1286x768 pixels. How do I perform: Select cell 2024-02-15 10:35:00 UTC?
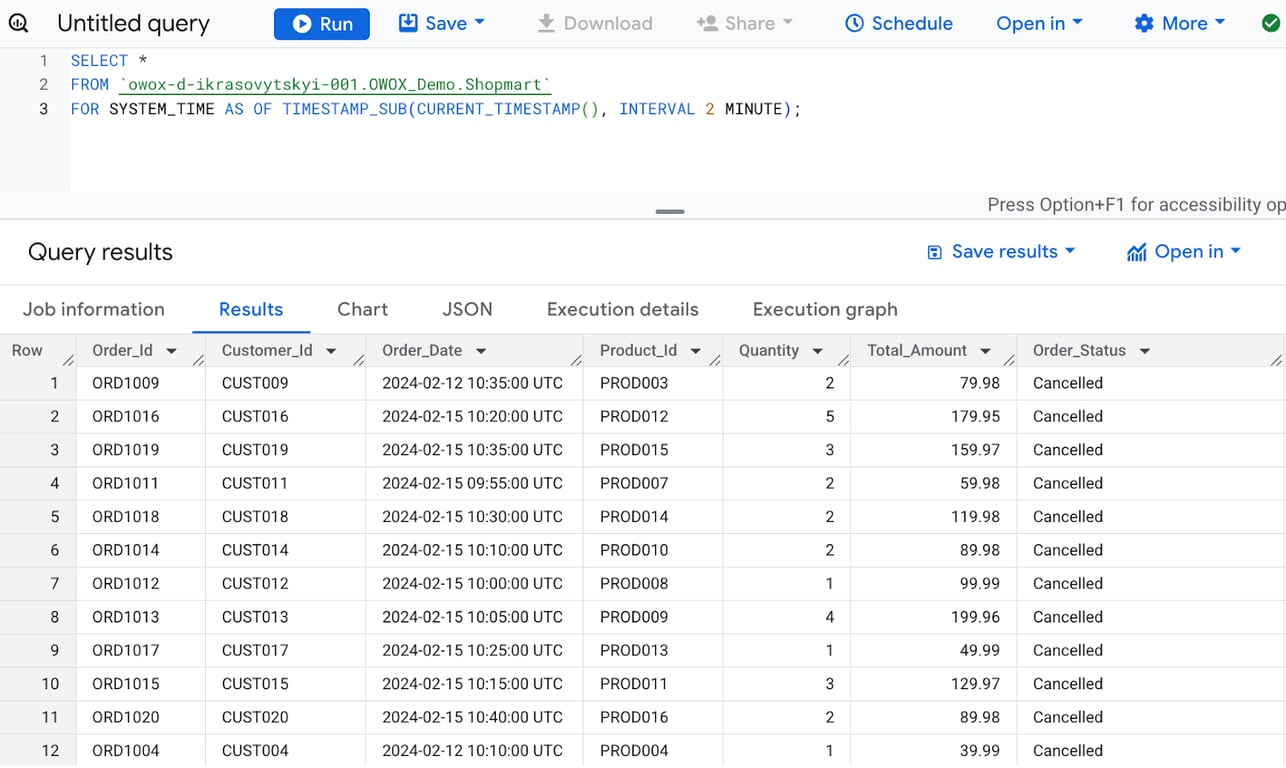coord(472,450)
